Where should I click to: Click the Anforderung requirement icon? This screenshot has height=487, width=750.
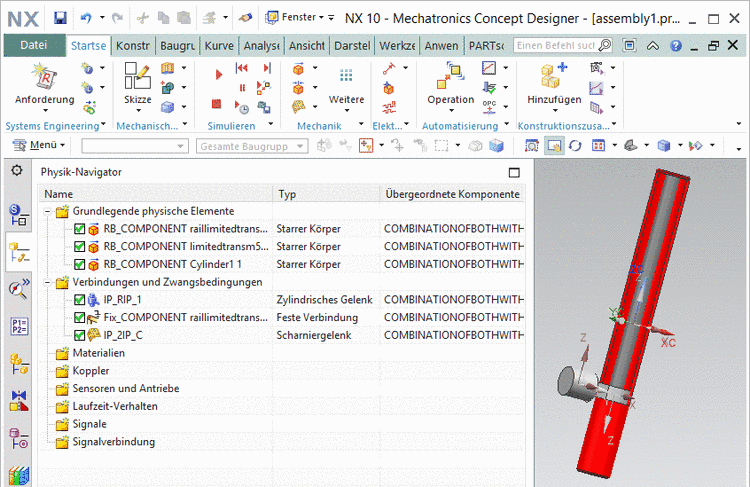44,77
